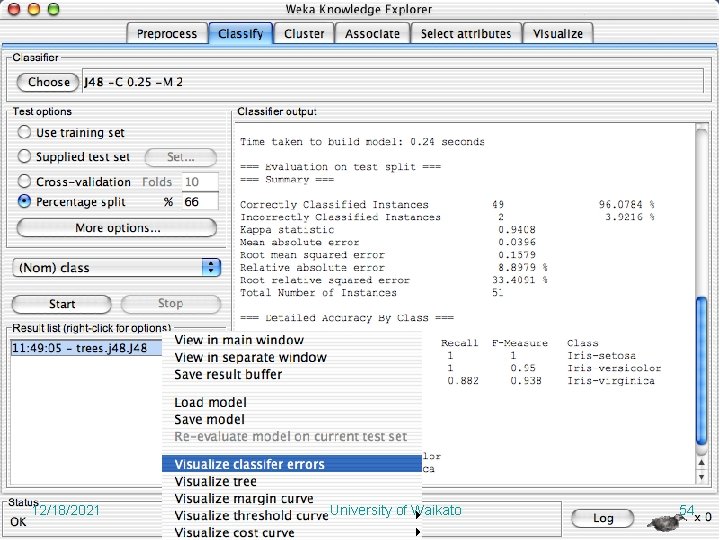
Task: Expand Visualize cost curve submenu arrow
Action: click(x=417, y=532)
